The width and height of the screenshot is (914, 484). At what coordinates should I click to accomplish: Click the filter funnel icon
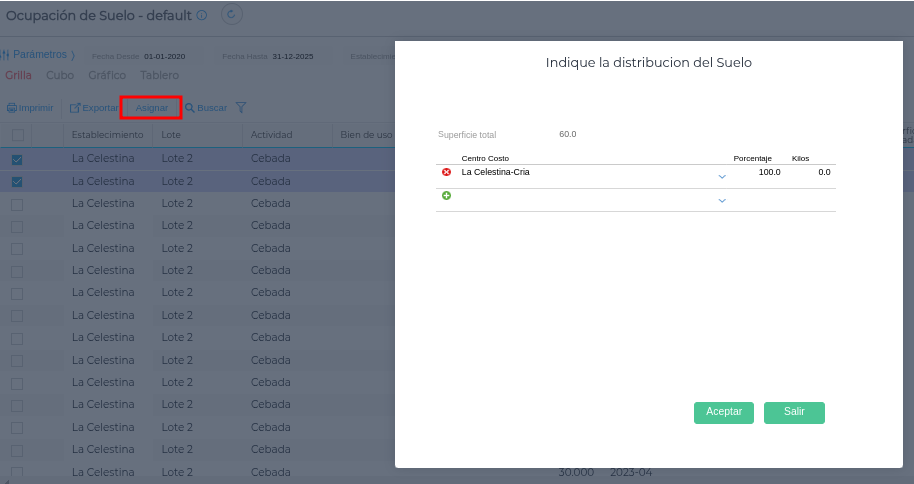[241, 108]
